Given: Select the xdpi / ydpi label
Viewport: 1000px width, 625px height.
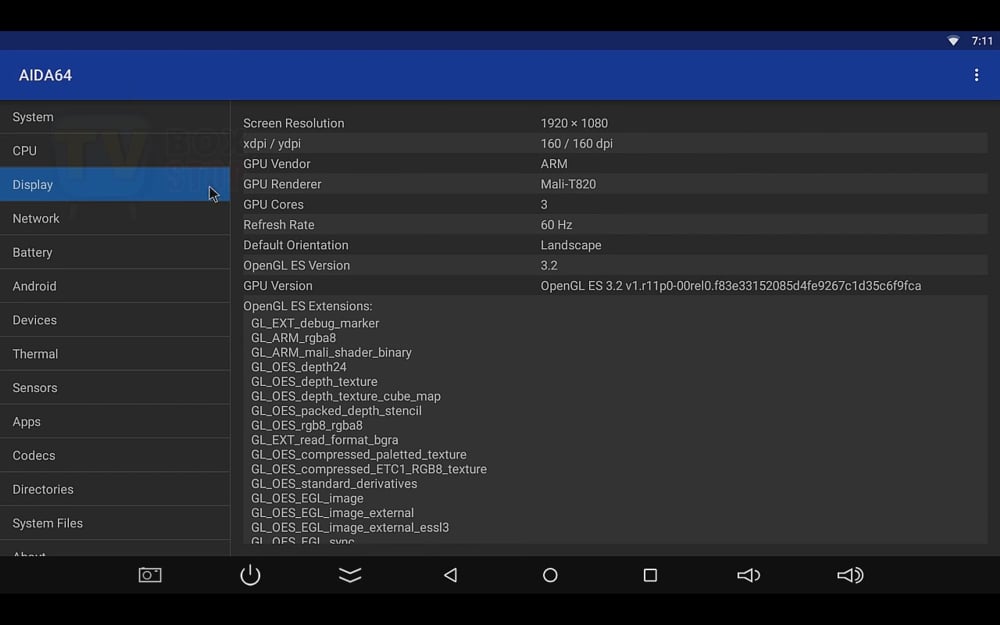Looking at the screenshot, I should click(272, 143).
